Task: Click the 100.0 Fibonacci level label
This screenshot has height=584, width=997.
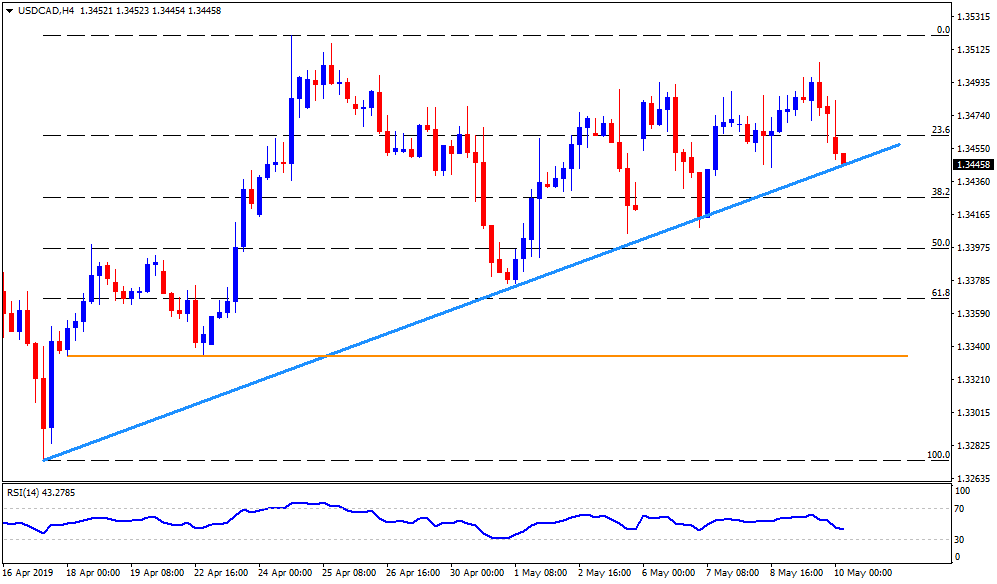Action: (x=937, y=455)
